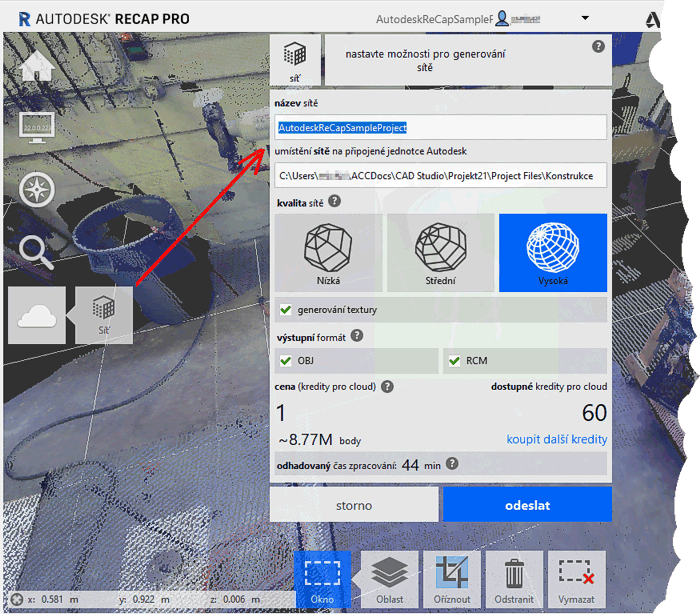This screenshot has width=700, height=614.
Task: Open help icon in dialog header
Action: (598, 46)
